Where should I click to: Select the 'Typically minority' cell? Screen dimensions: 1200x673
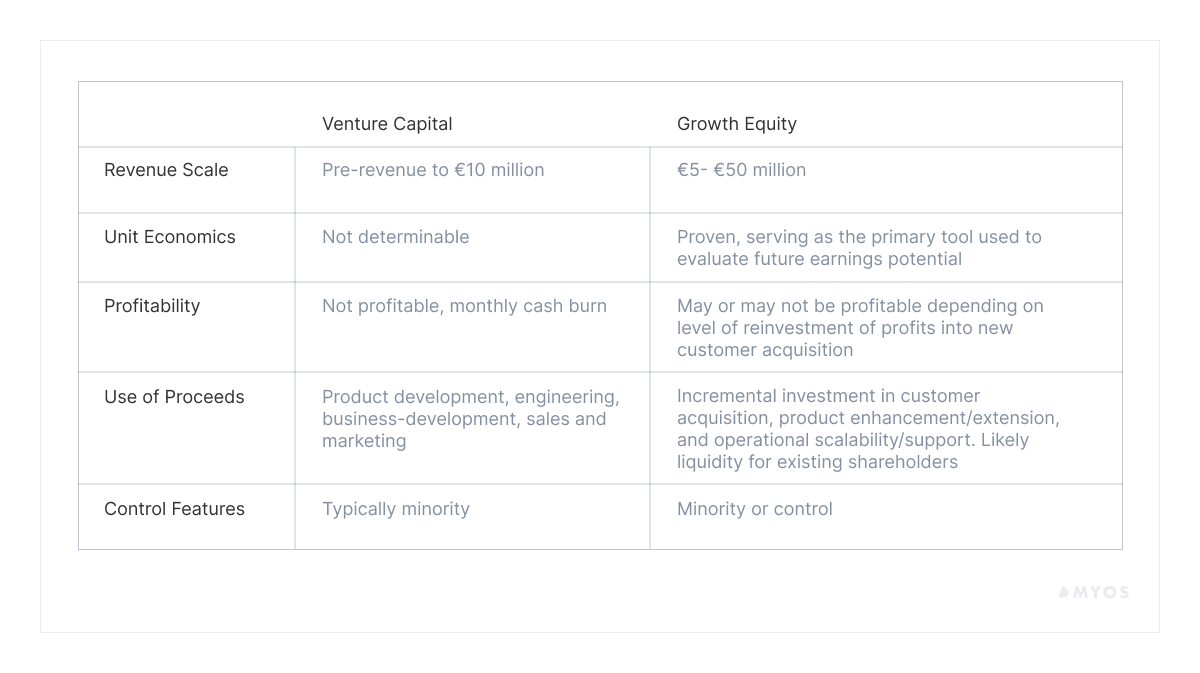click(x=395, y=509)
